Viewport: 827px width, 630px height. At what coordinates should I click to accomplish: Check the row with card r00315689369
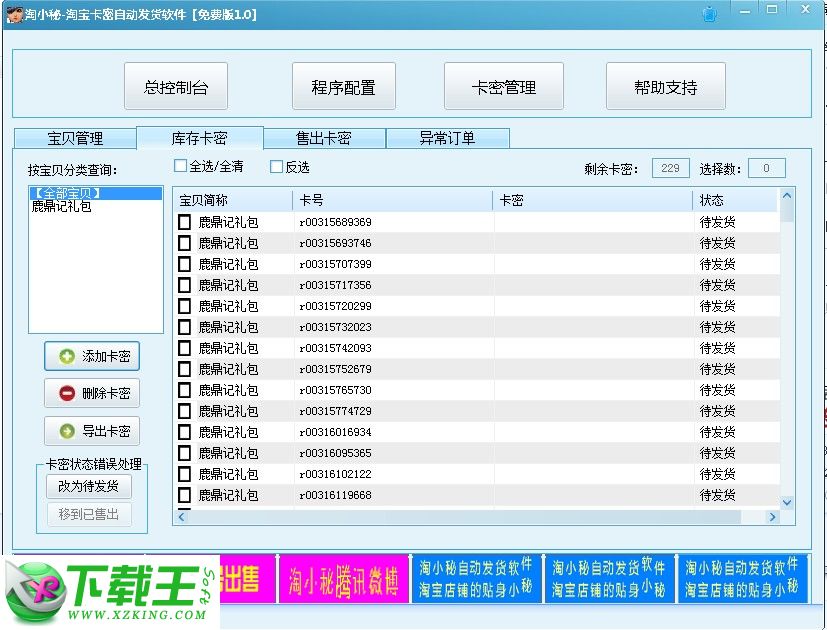185,222
